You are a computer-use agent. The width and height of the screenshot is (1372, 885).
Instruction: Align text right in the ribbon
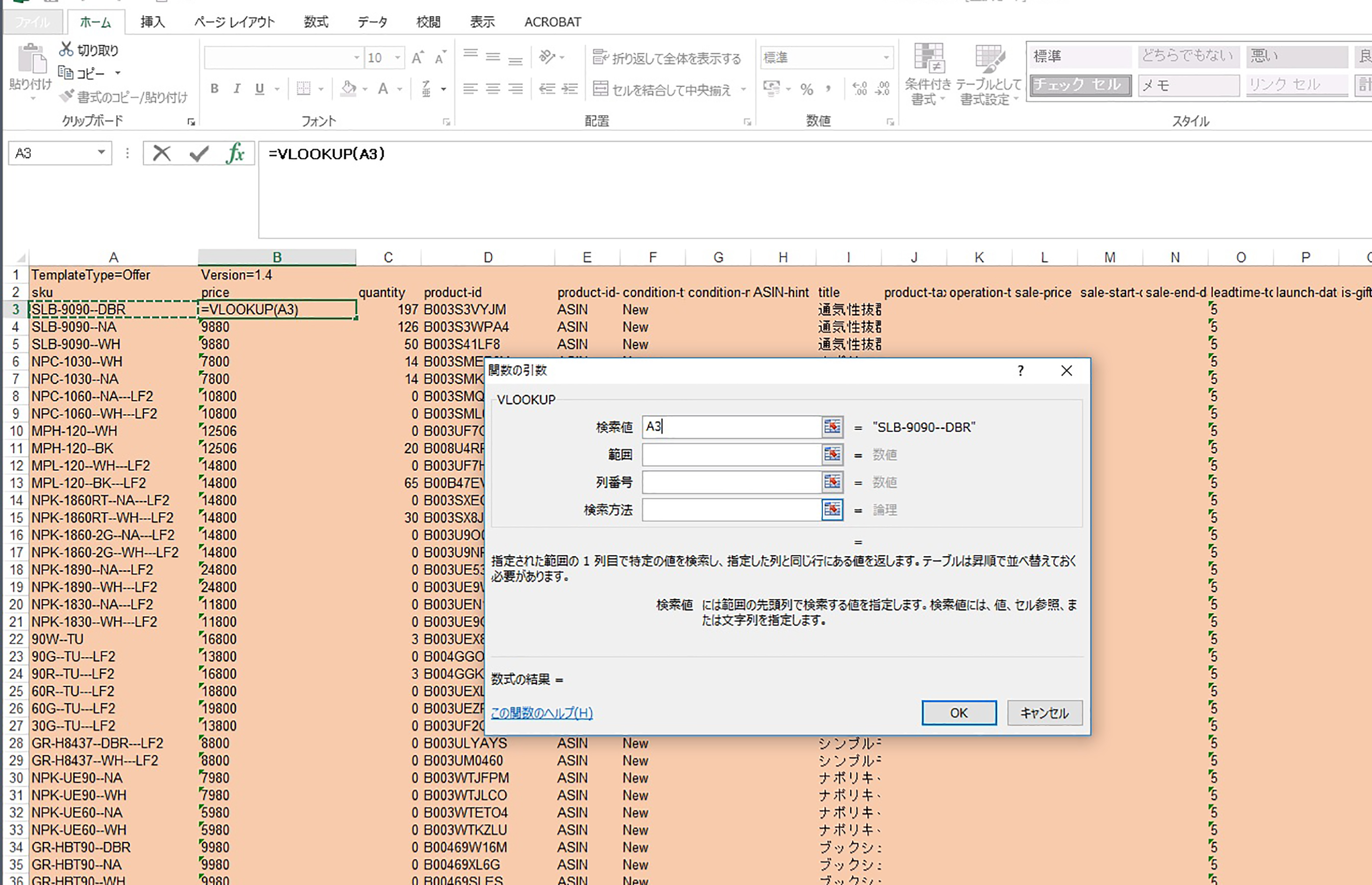tap(515, 88)
